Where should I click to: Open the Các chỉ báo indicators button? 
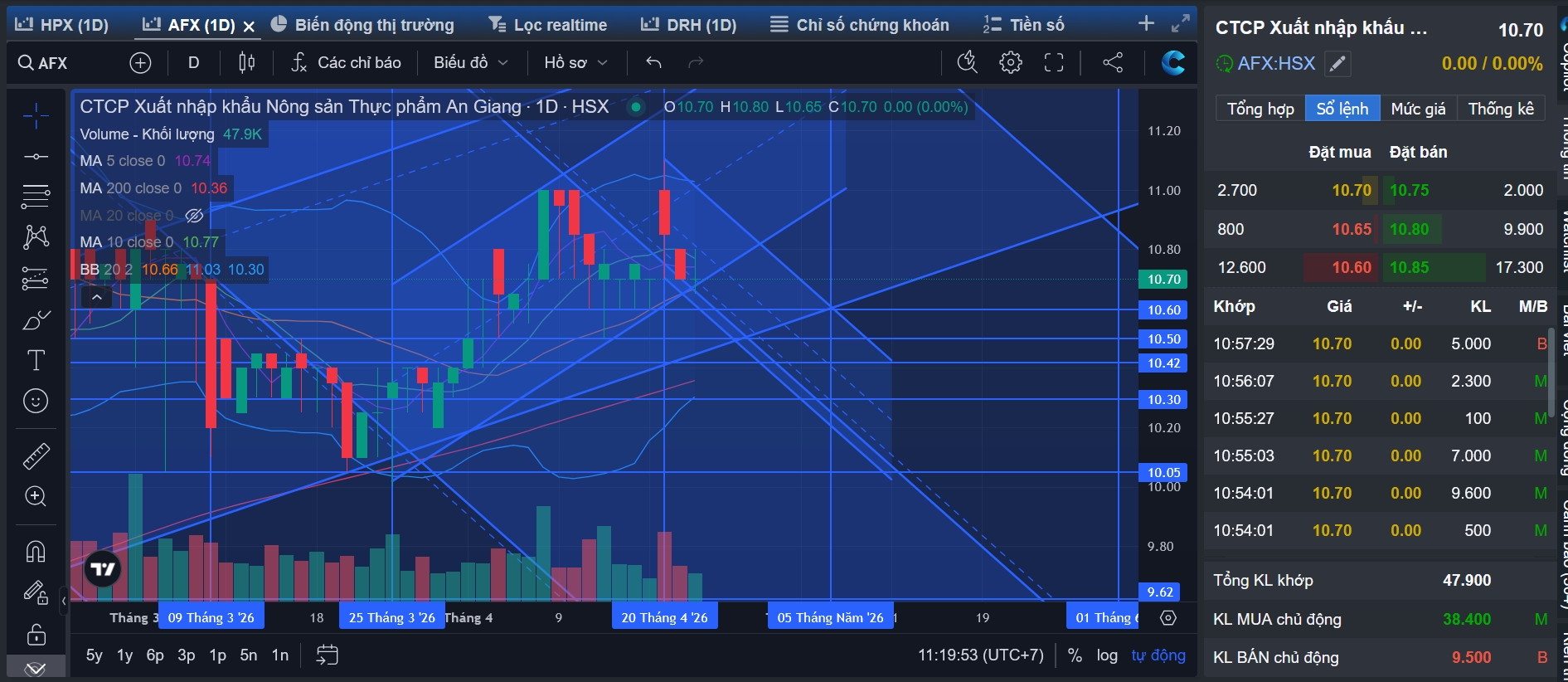[x=347, y=62]
